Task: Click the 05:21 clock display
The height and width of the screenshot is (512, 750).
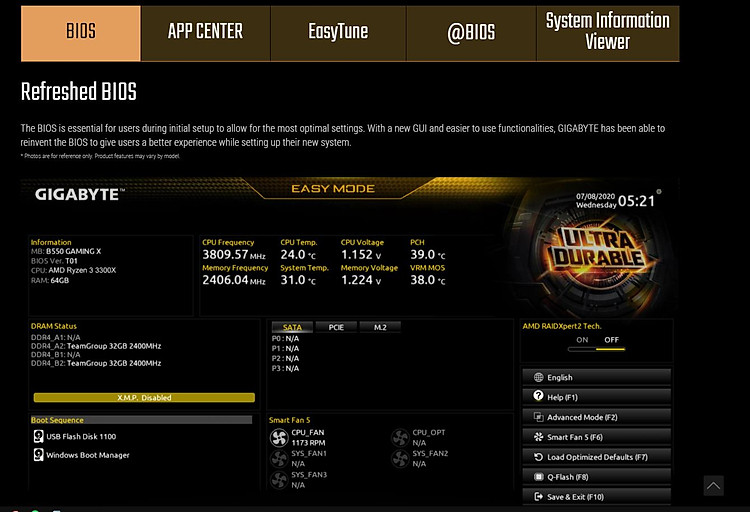Action: 636,201
